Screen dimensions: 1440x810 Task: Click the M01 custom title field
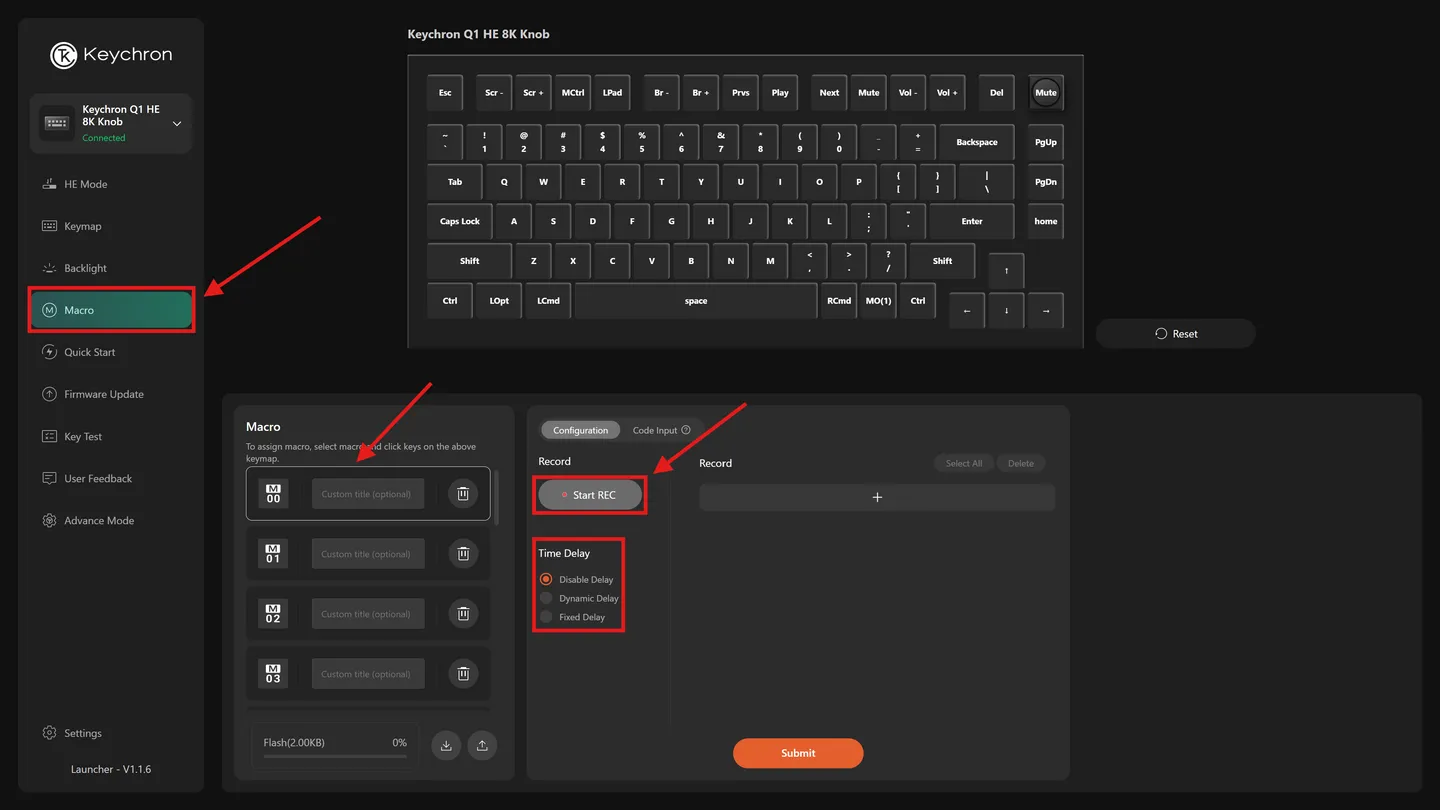368,554
